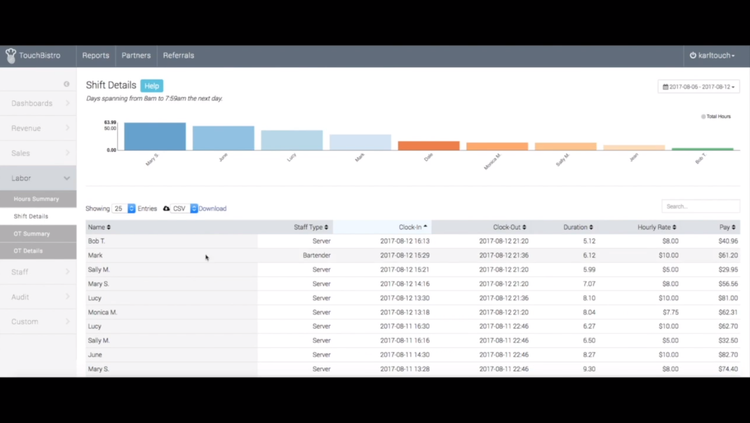Open the OT Summary report
This screenshot has width=750, height=423.
pos(38,234)
